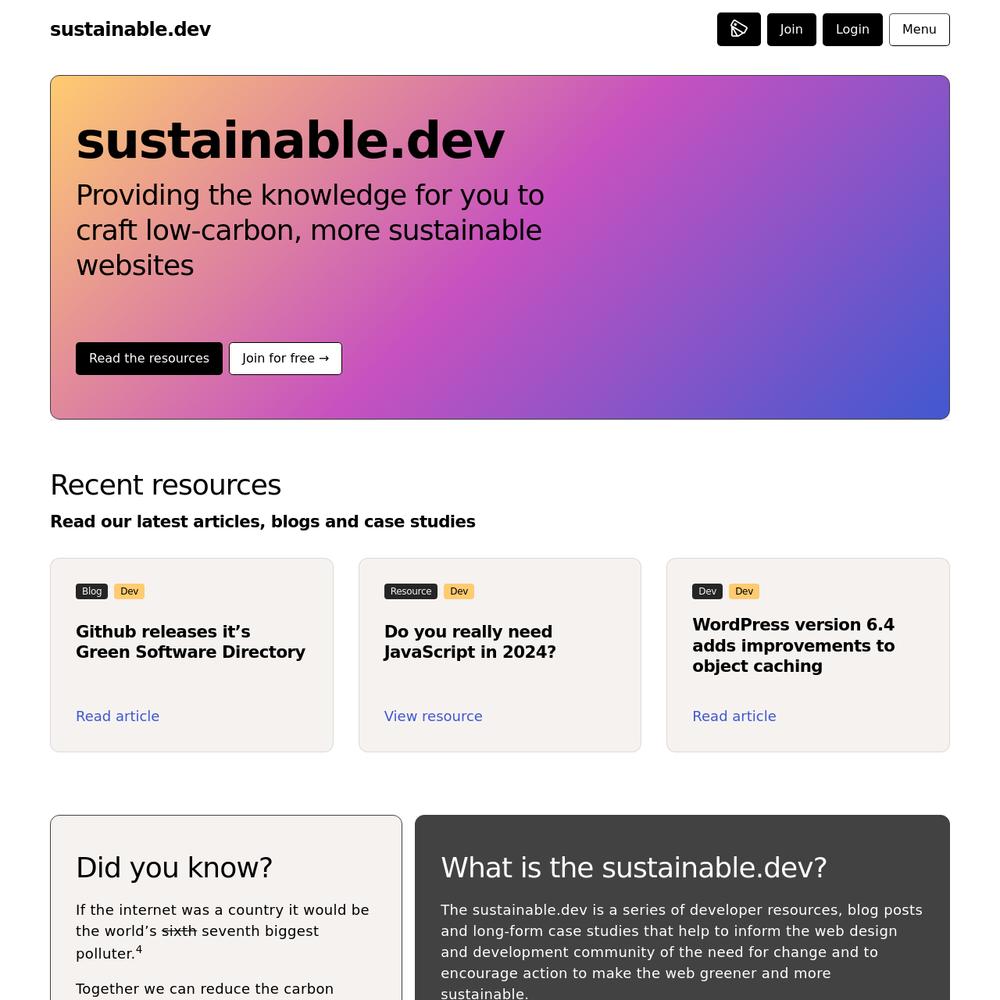The width and height of the screenshot is (1000, 1000).
Task: Click the black paint-swatch theme icon button
Action: tap(739, 29)
